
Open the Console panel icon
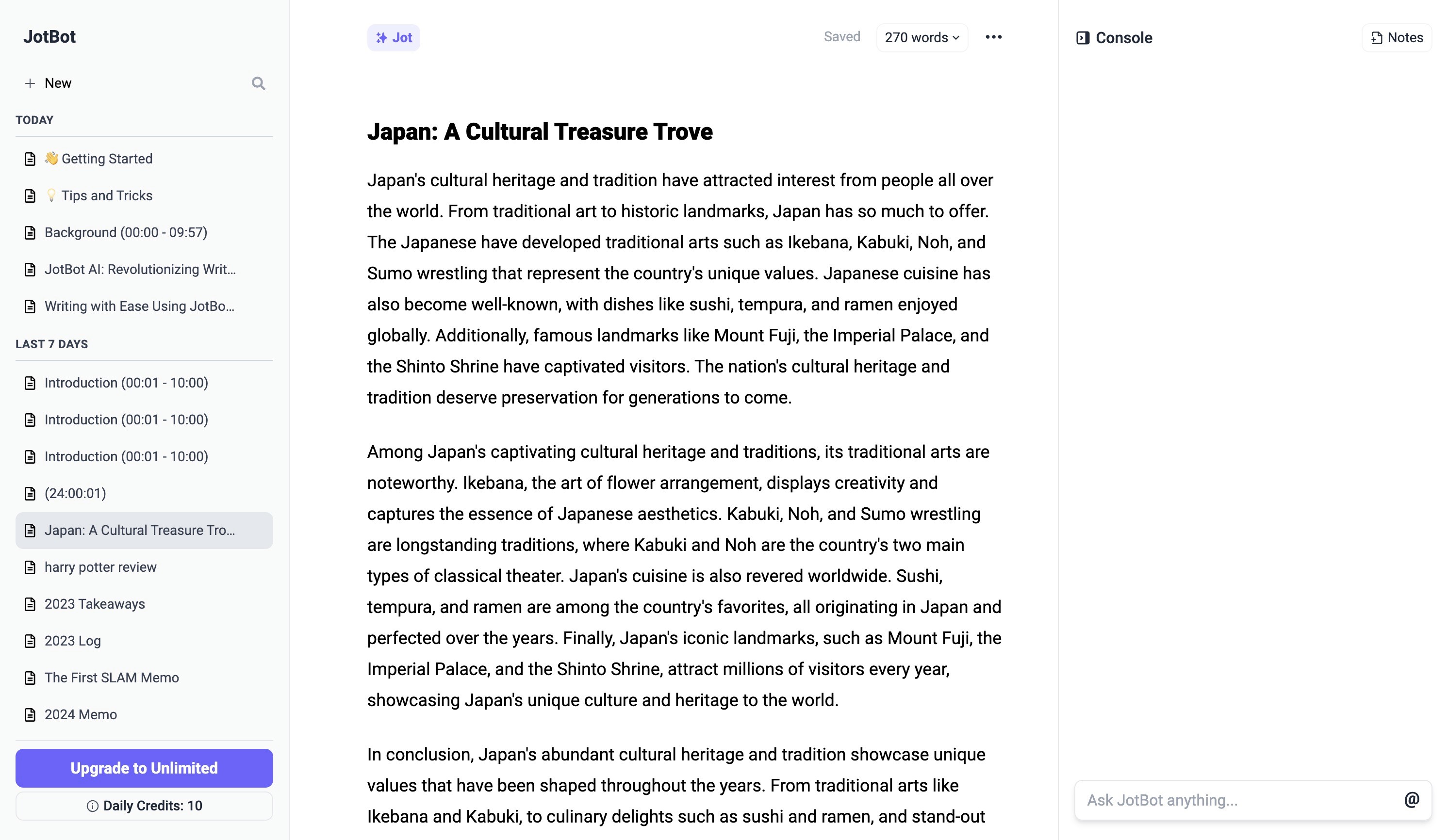coord(1083,38)
